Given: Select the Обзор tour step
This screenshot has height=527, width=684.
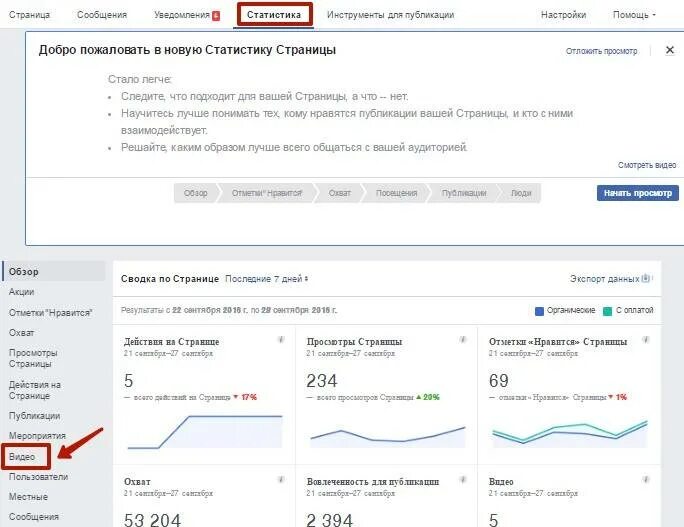Looking at the screenshot, I should [195, 193].
